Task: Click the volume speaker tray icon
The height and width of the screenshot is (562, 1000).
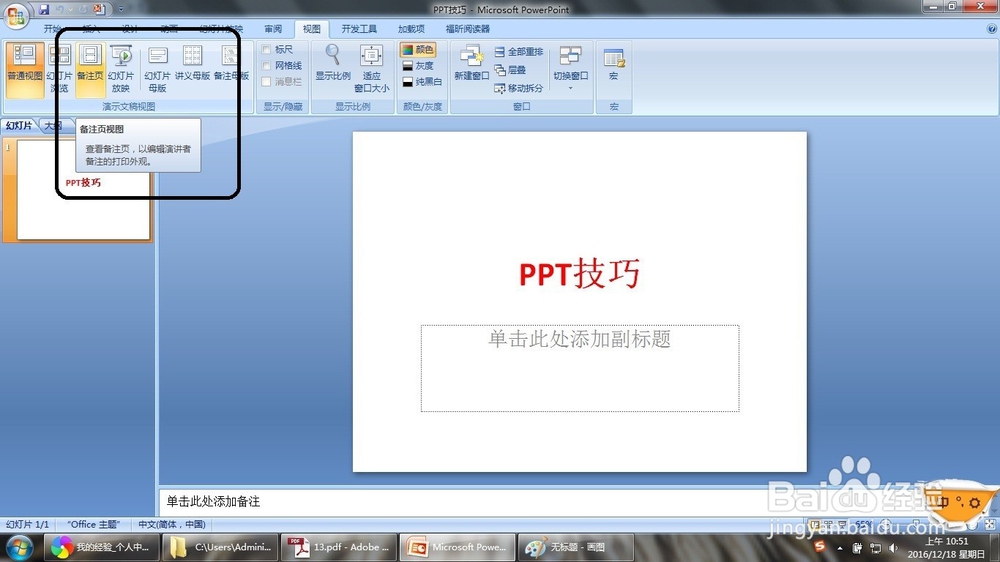Action: coord(893,548)
